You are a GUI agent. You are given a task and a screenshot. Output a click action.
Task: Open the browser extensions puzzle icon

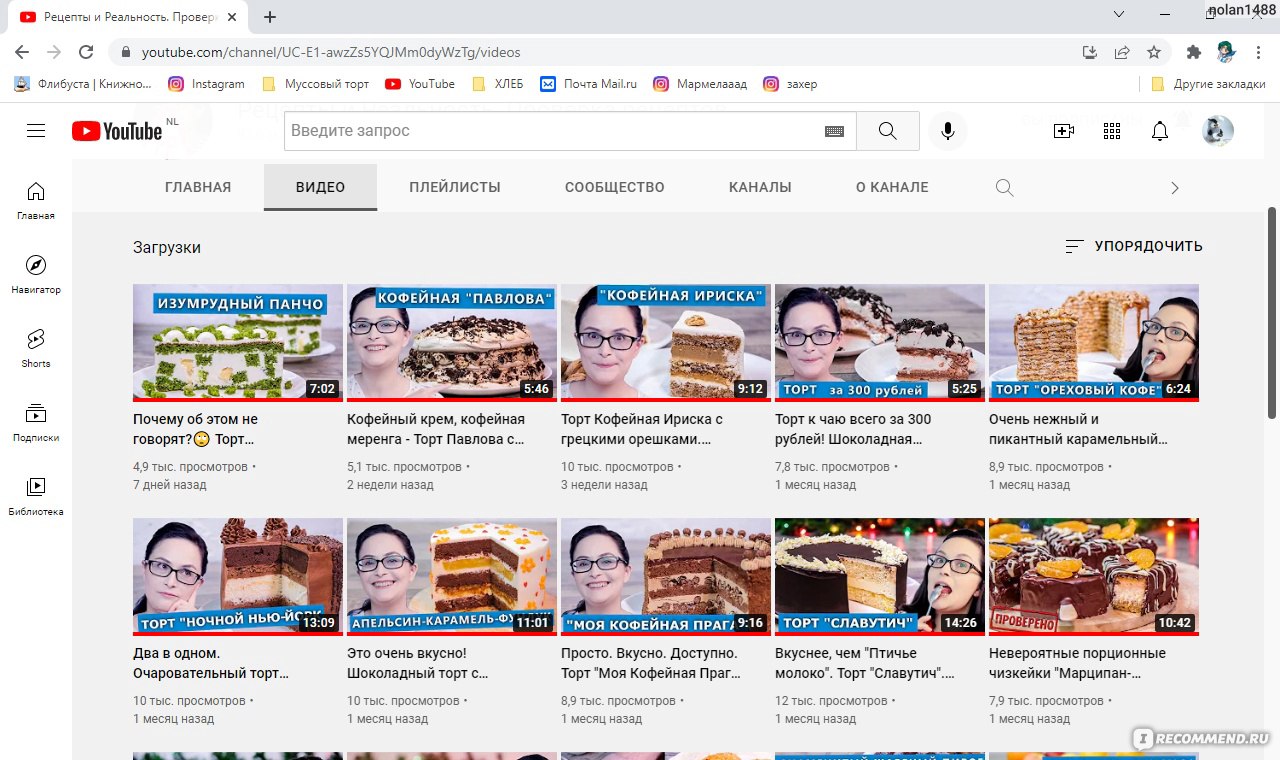point(1193,52)
